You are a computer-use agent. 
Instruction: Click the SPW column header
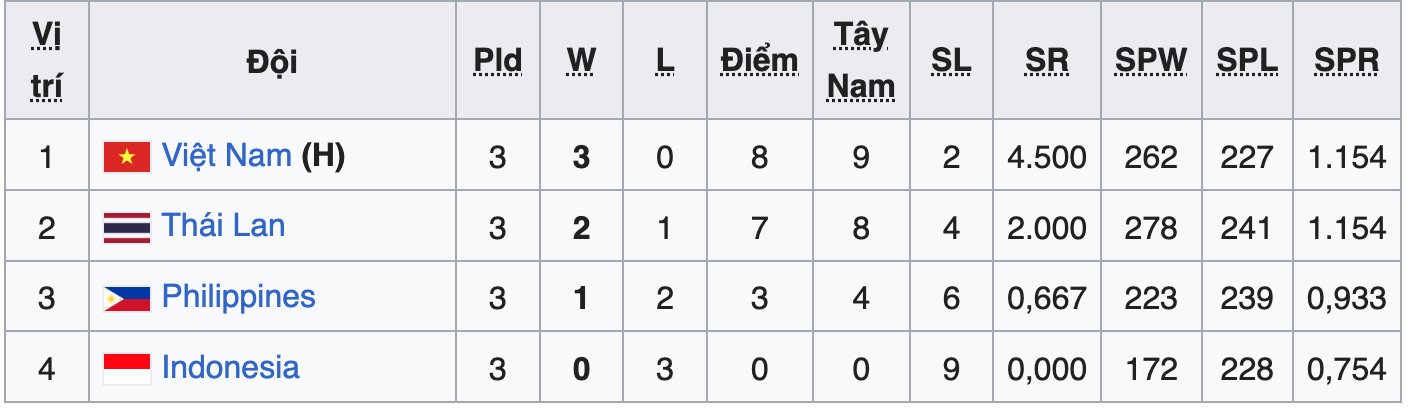(x=1150, y=62)
